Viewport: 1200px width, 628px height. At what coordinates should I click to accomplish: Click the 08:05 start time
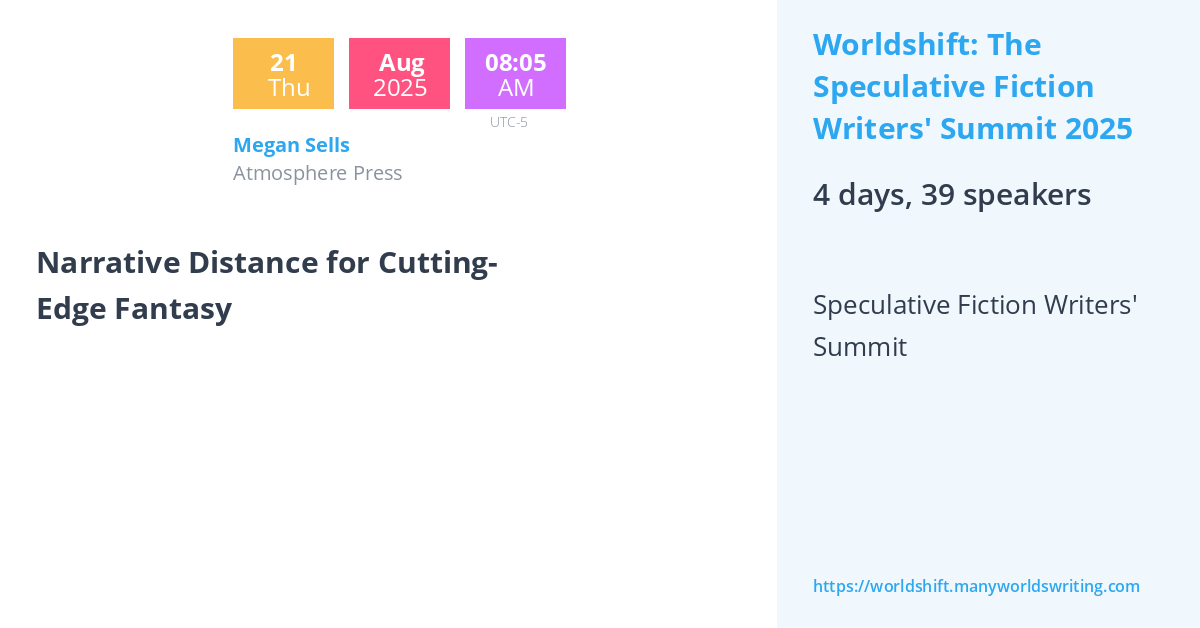pyautogui.click(x=515, y=62)
